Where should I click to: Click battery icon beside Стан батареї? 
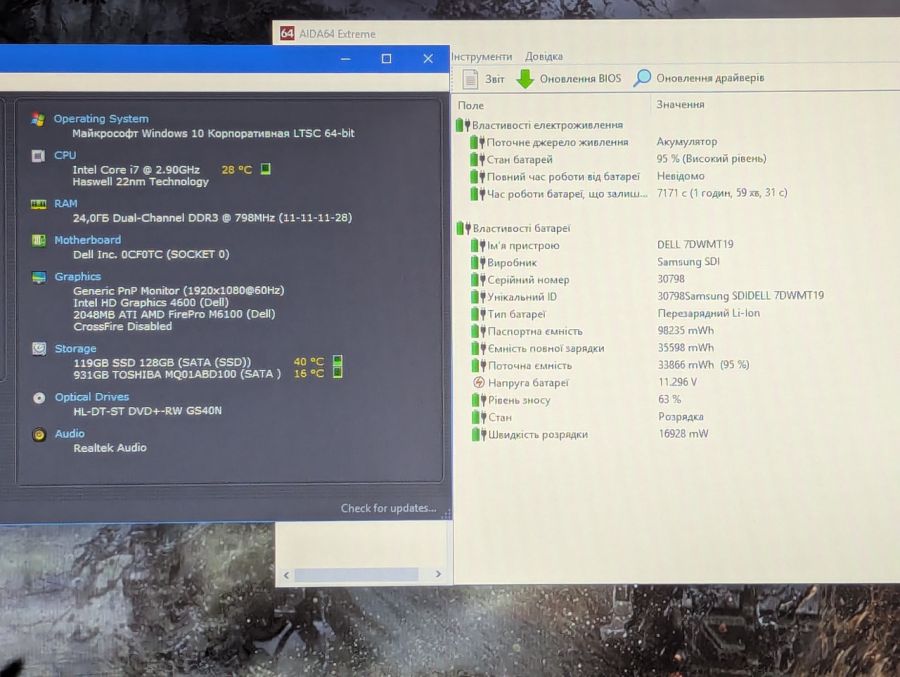478,159
